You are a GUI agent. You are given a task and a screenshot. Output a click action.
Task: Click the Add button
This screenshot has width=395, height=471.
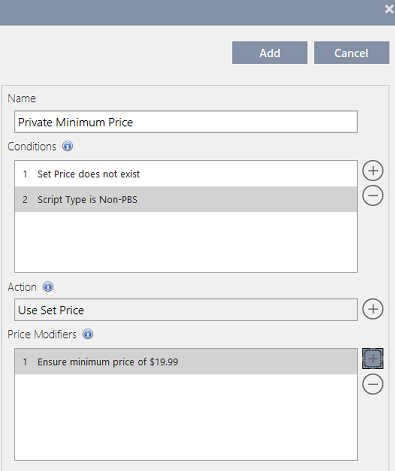click(x=270, y=53)
